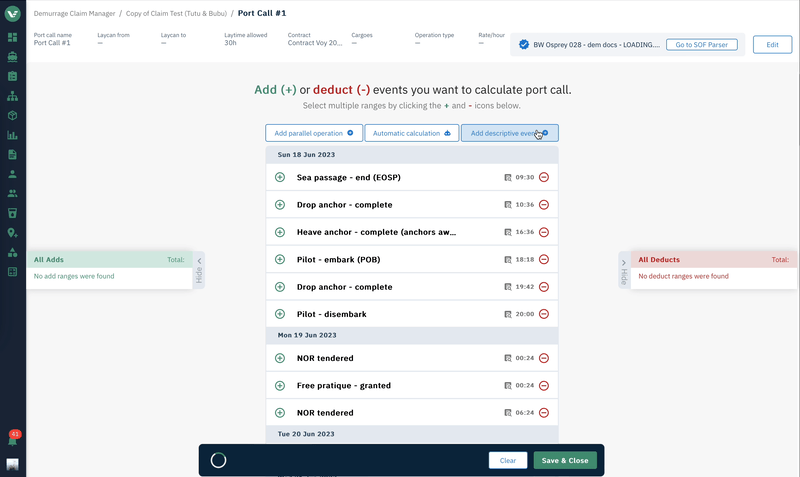Open document lookup icon beside 16:36 time

pos(508,232)
